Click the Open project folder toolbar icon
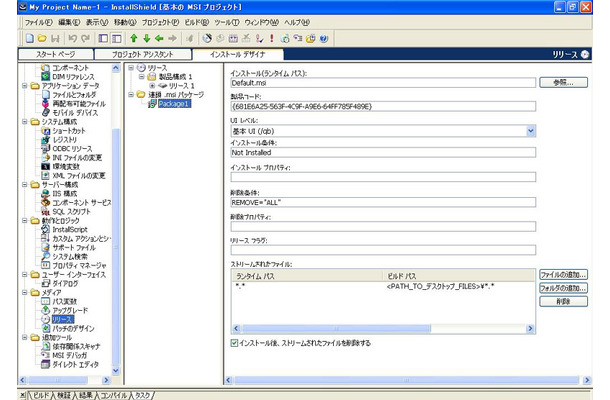This screenshot has height=400, width=610. 42,39
